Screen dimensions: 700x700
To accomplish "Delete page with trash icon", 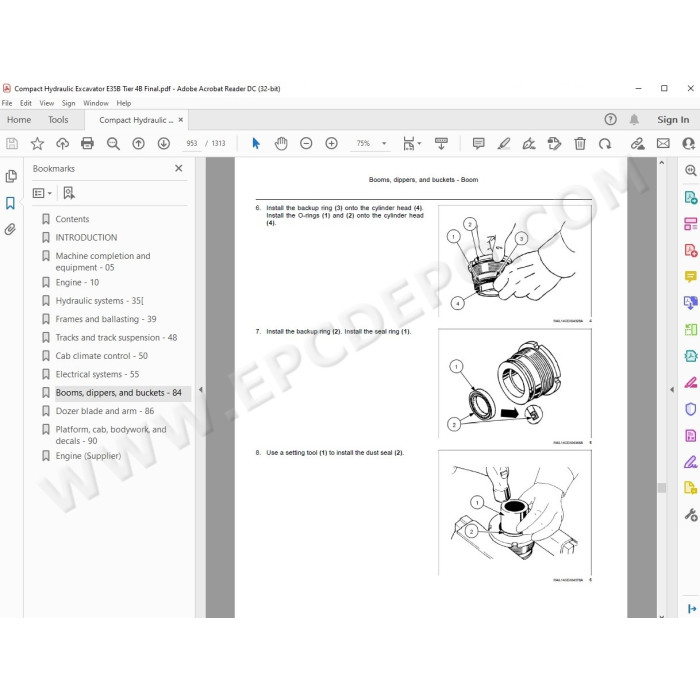I will coord(580,143).
